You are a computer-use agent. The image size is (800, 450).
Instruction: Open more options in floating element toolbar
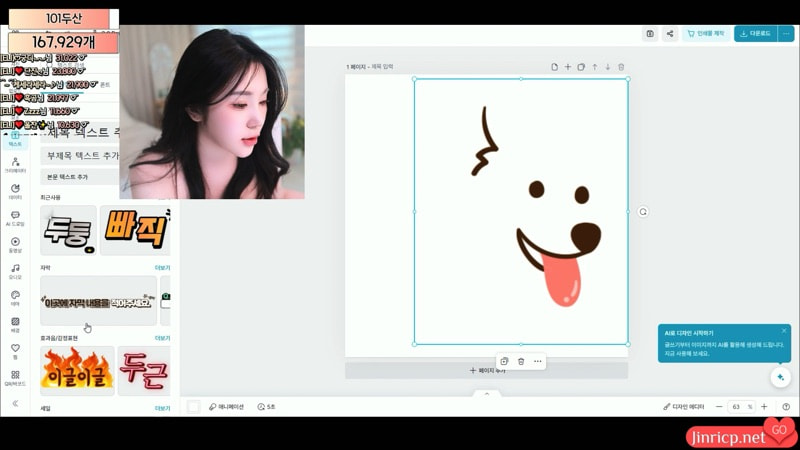coord(538,361)
